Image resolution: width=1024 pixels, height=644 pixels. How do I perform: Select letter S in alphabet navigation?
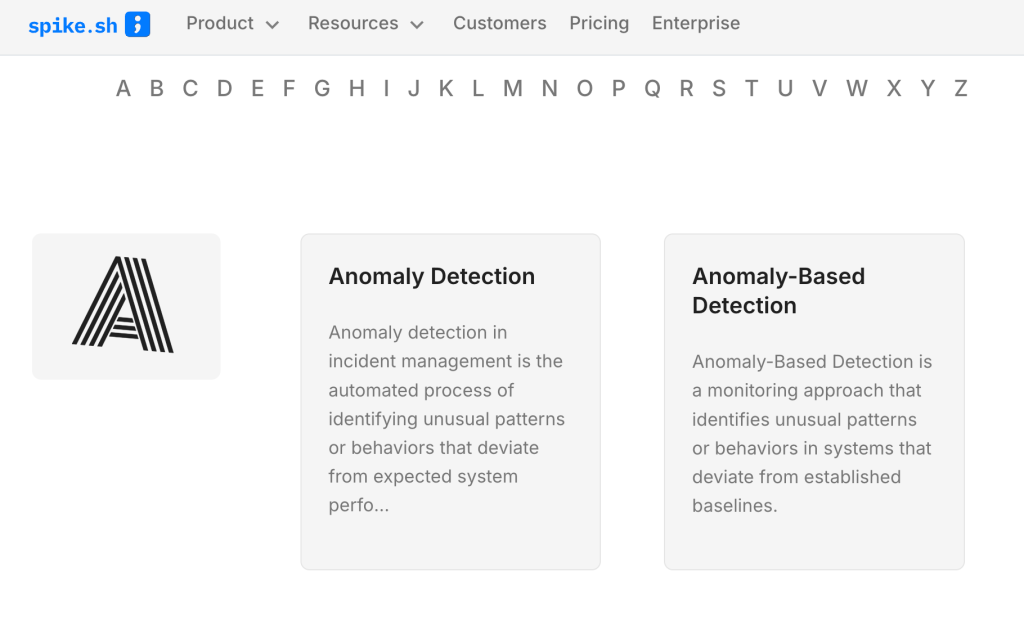(x=719, y=88)
